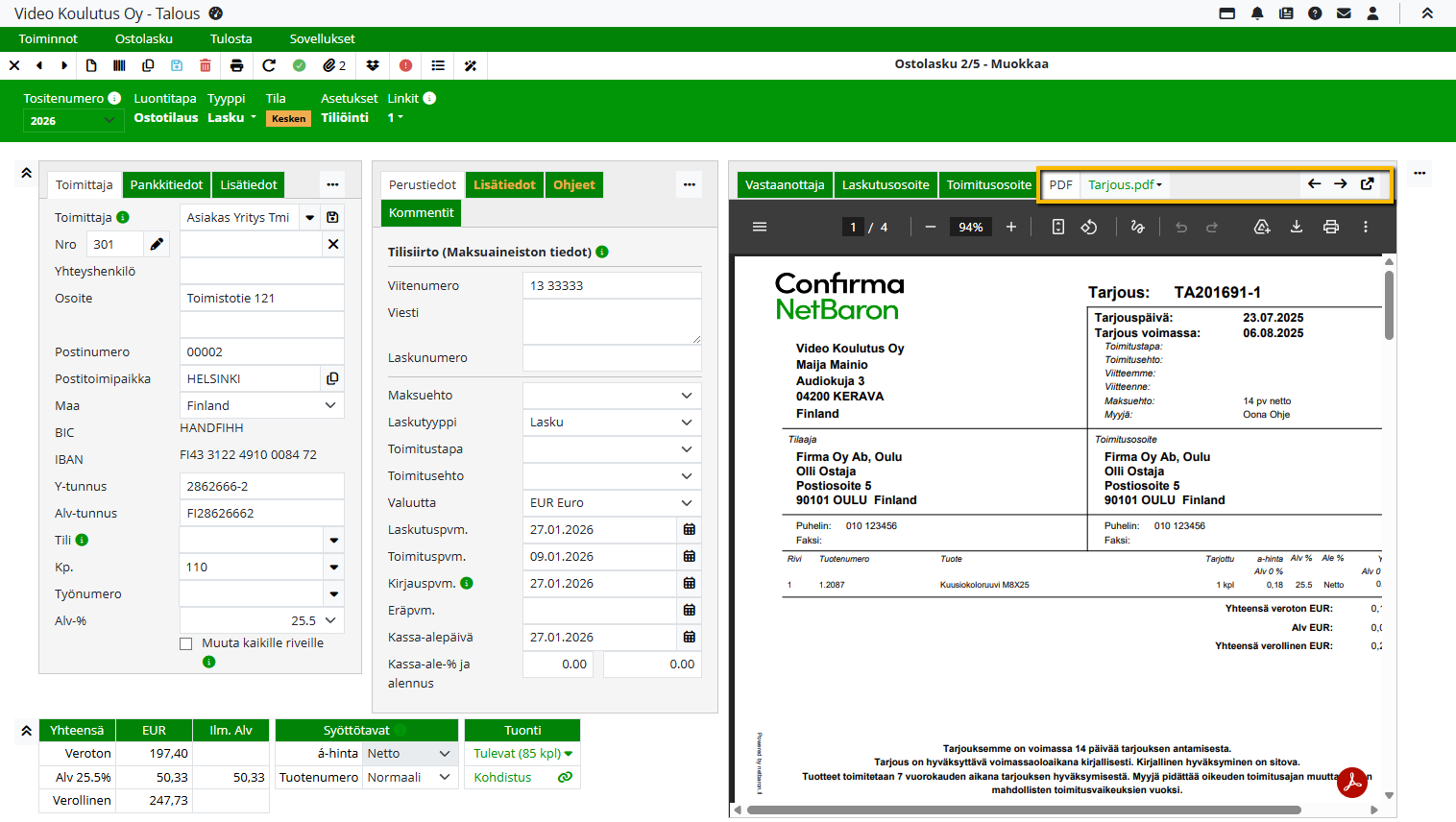Click the refresh icon in toolbar

click(269, 65)
